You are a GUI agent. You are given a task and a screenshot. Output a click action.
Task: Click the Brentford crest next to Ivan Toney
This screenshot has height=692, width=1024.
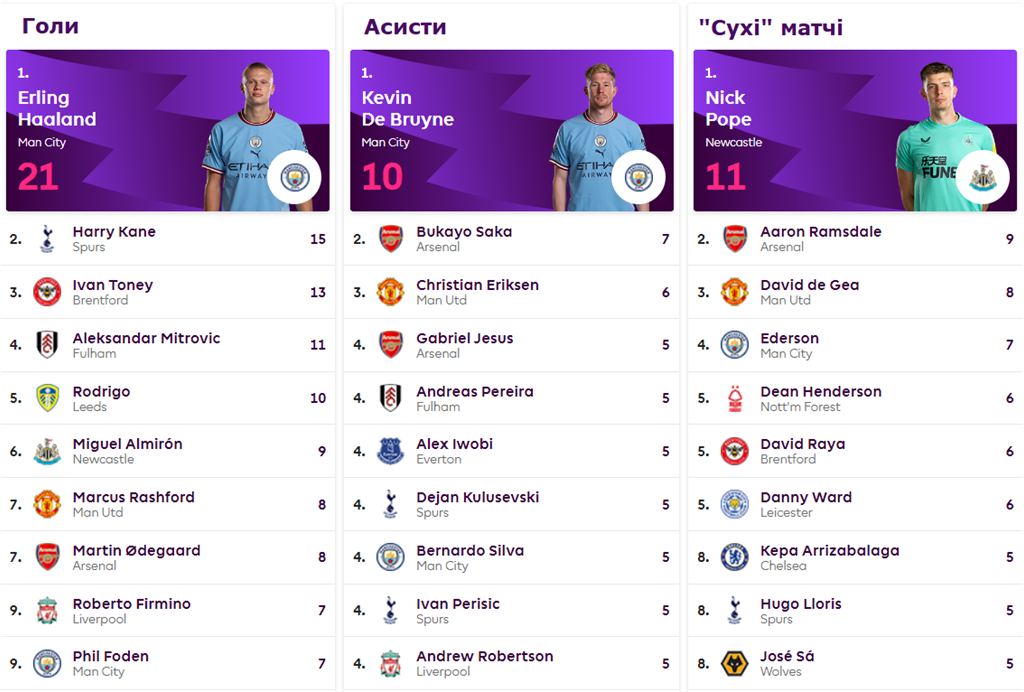coord(47,292)
